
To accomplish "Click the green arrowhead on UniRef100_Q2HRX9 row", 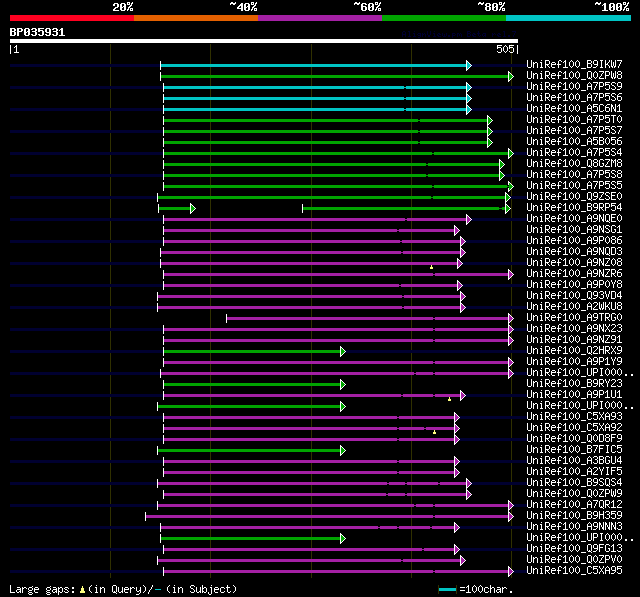I will pyautogui.click(x=343, y=351).
